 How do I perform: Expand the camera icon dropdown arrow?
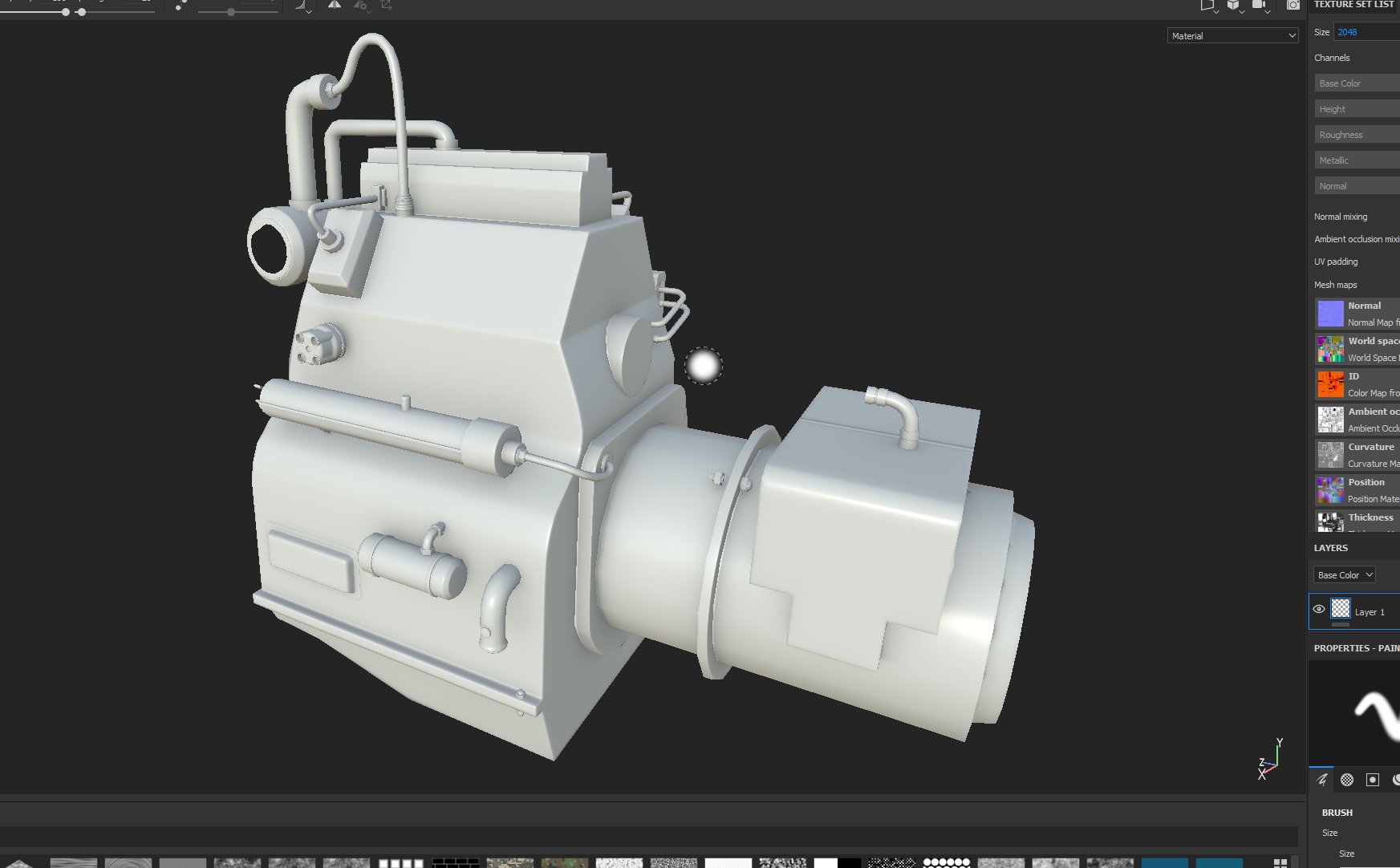[1268, 12]
